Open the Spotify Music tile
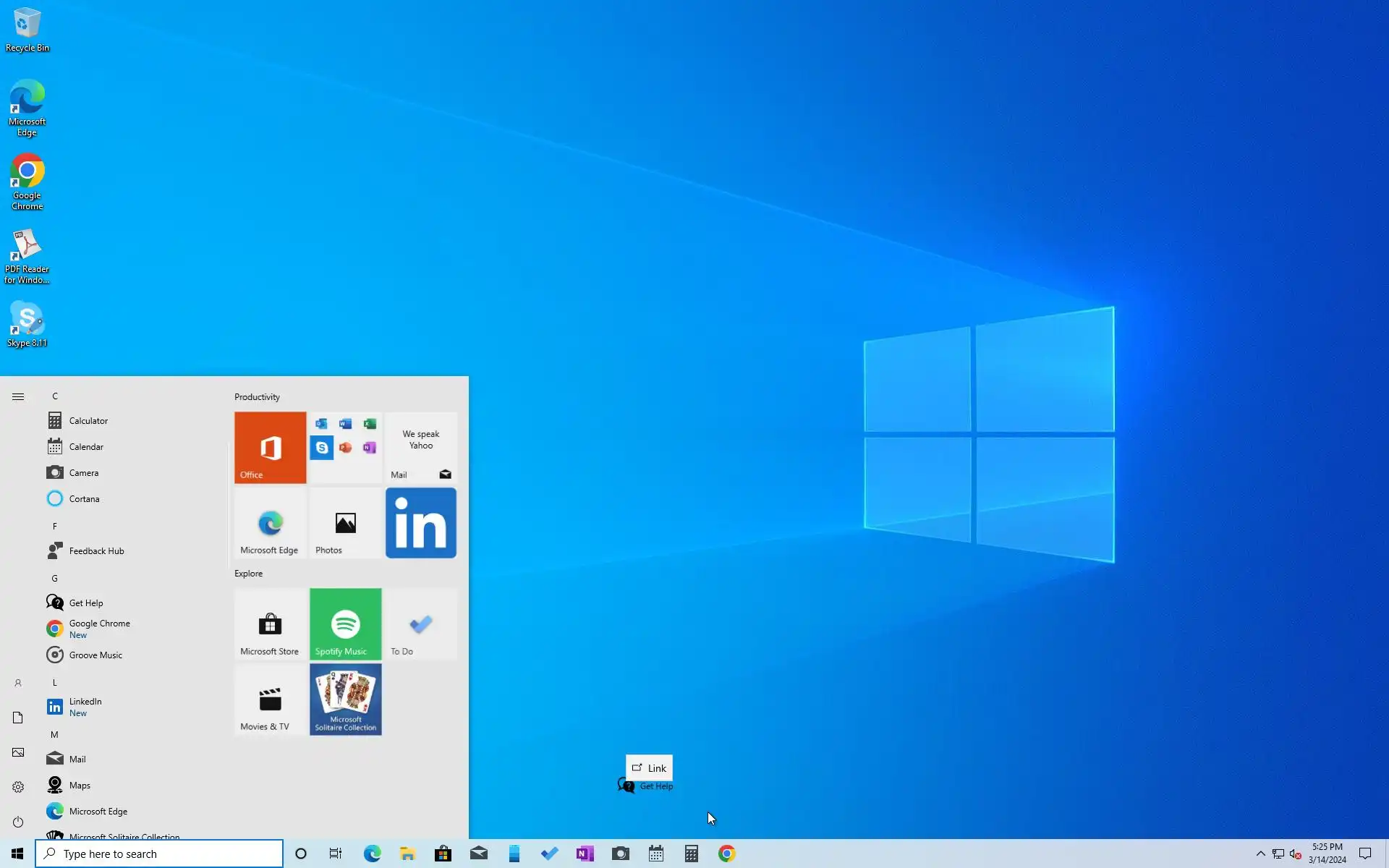The image size is (1389, 868). coord(345,624)
